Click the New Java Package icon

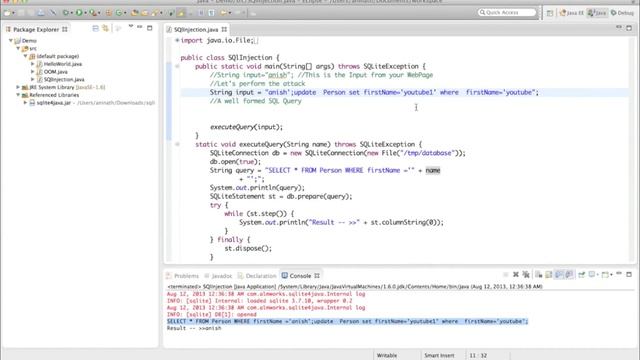point(109,13)
